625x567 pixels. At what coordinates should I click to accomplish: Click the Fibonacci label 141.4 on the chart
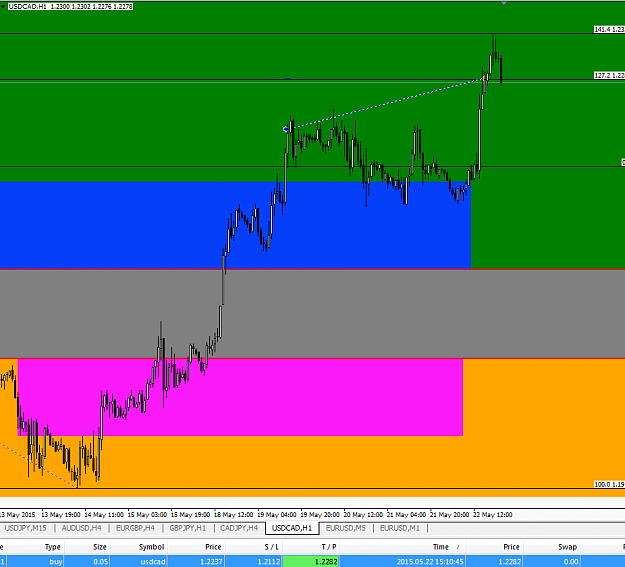click(x=609, y=30)
